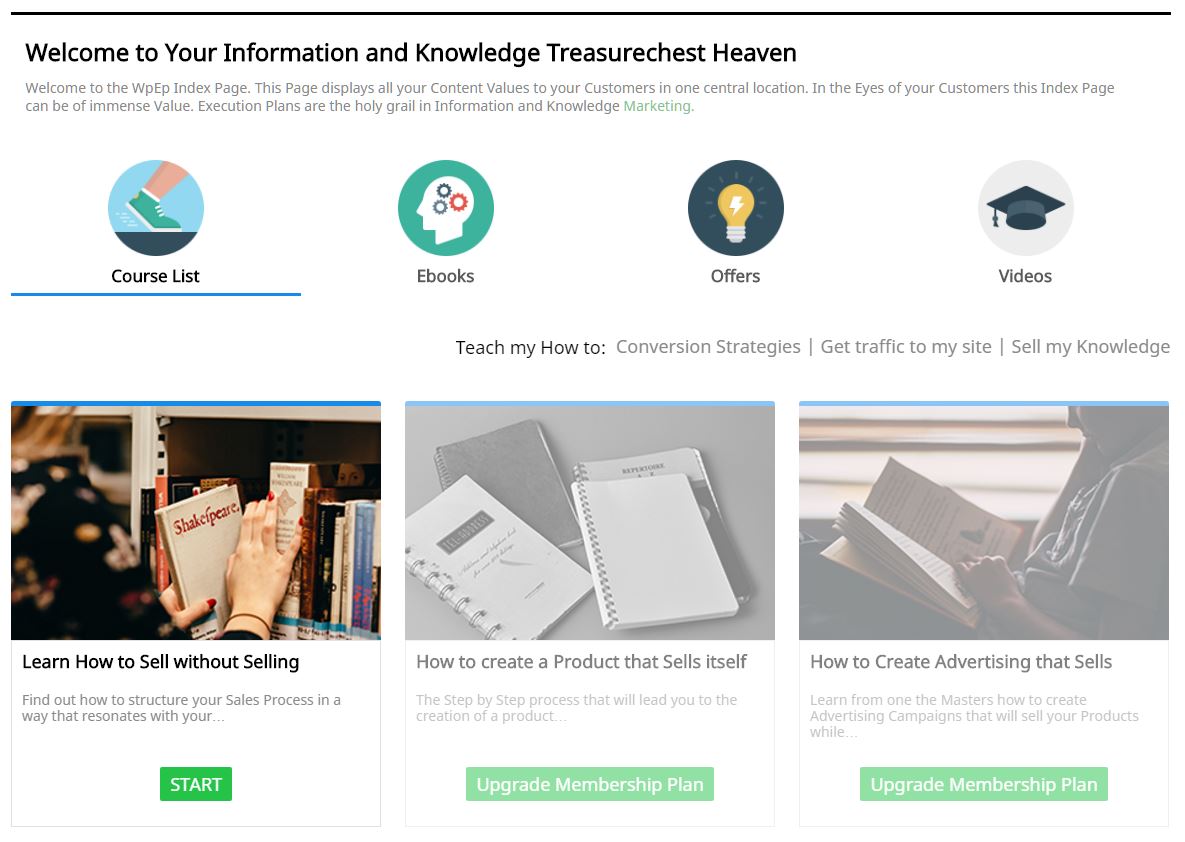Open the Videos graduation cap icon
The width and height of the screenshot is (1185, 842).
tap(1026, 207)
